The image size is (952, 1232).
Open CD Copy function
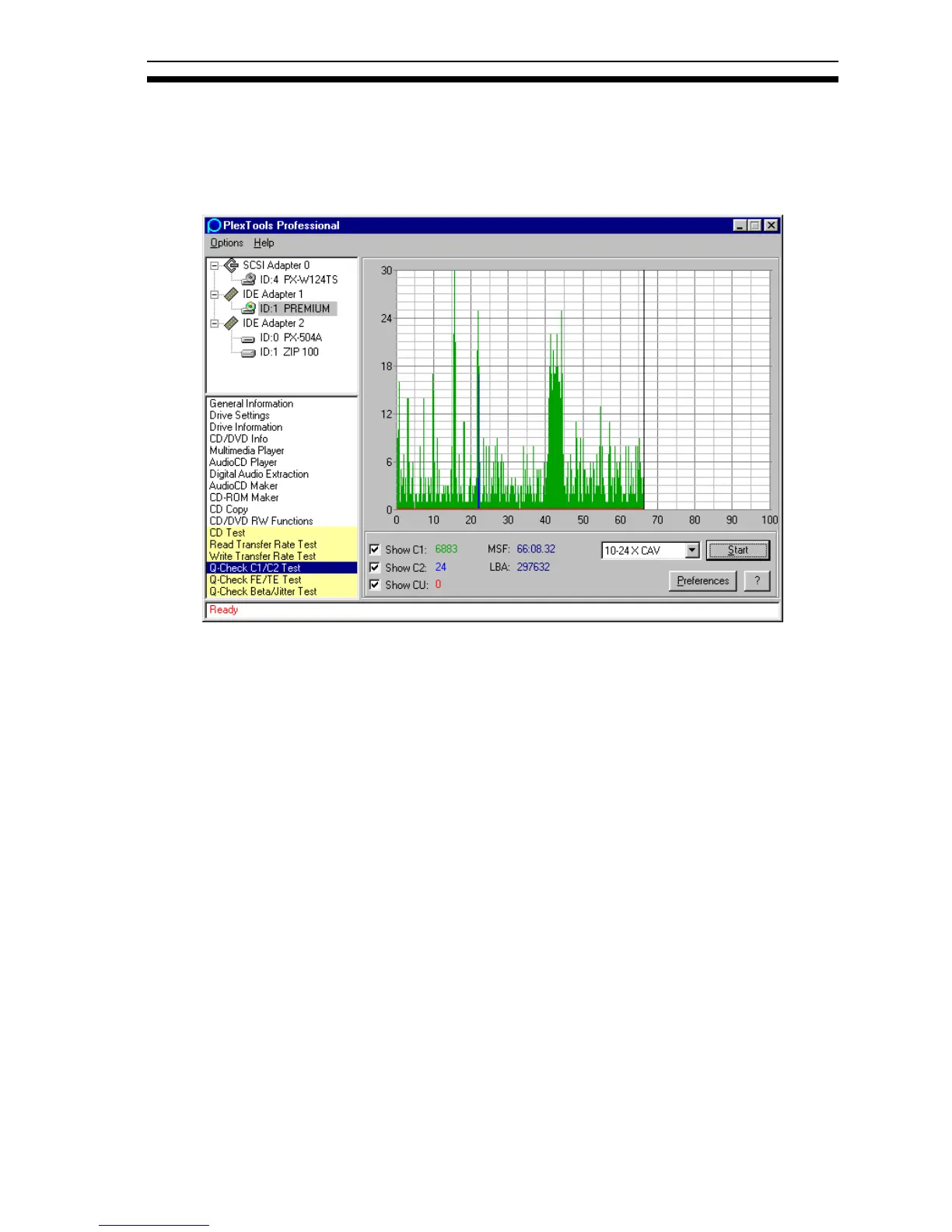[229, 509]
